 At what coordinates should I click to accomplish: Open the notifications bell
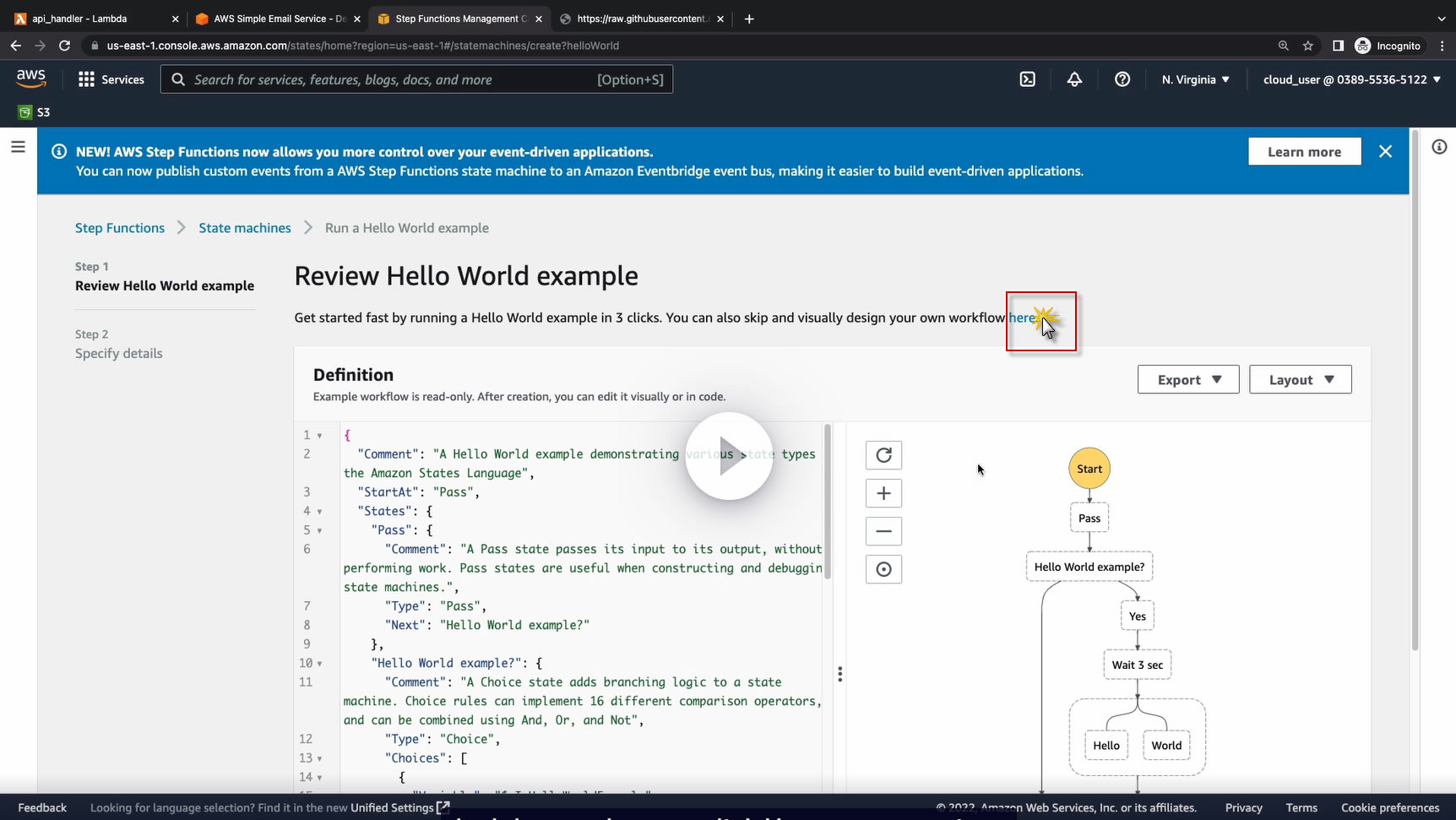coord(1074,79)
